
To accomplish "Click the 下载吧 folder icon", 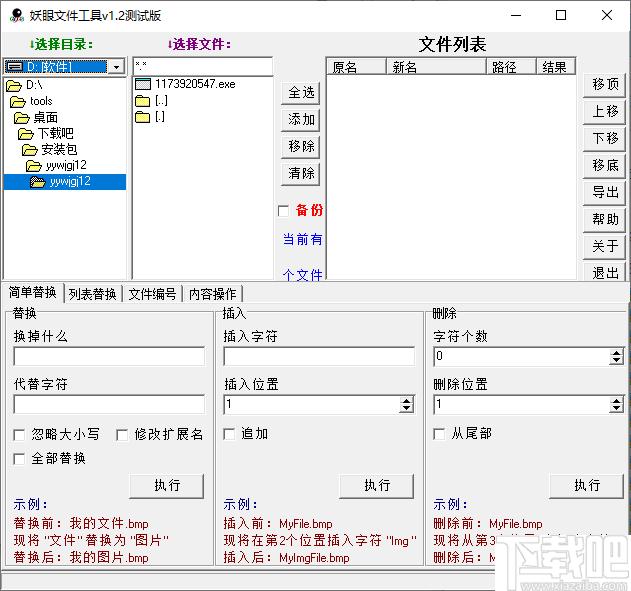I will click(x=26, y=134).
